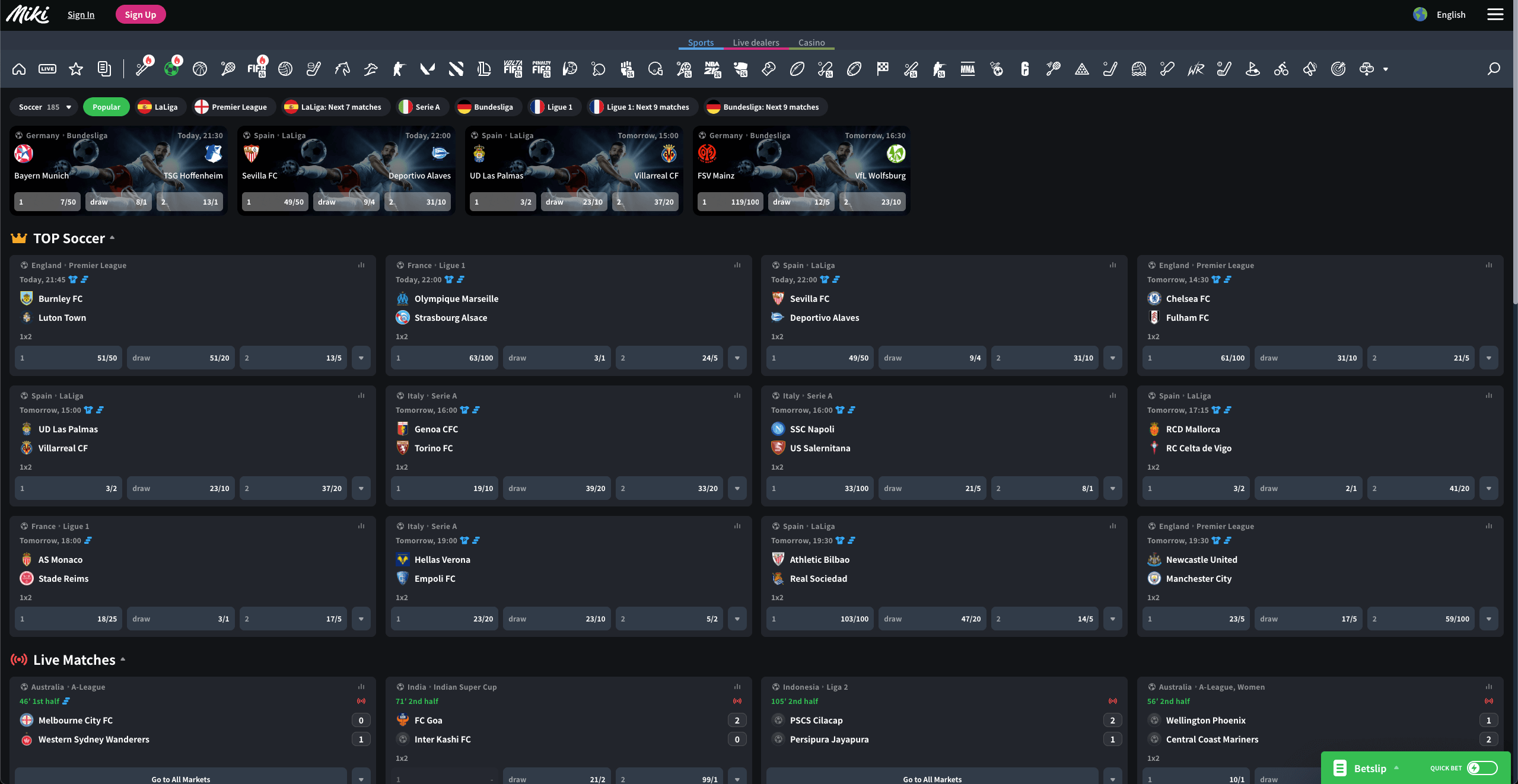Expand more markets for Olympique Marseille match
Screen dimensions: 1518x784
click(737, 358)
